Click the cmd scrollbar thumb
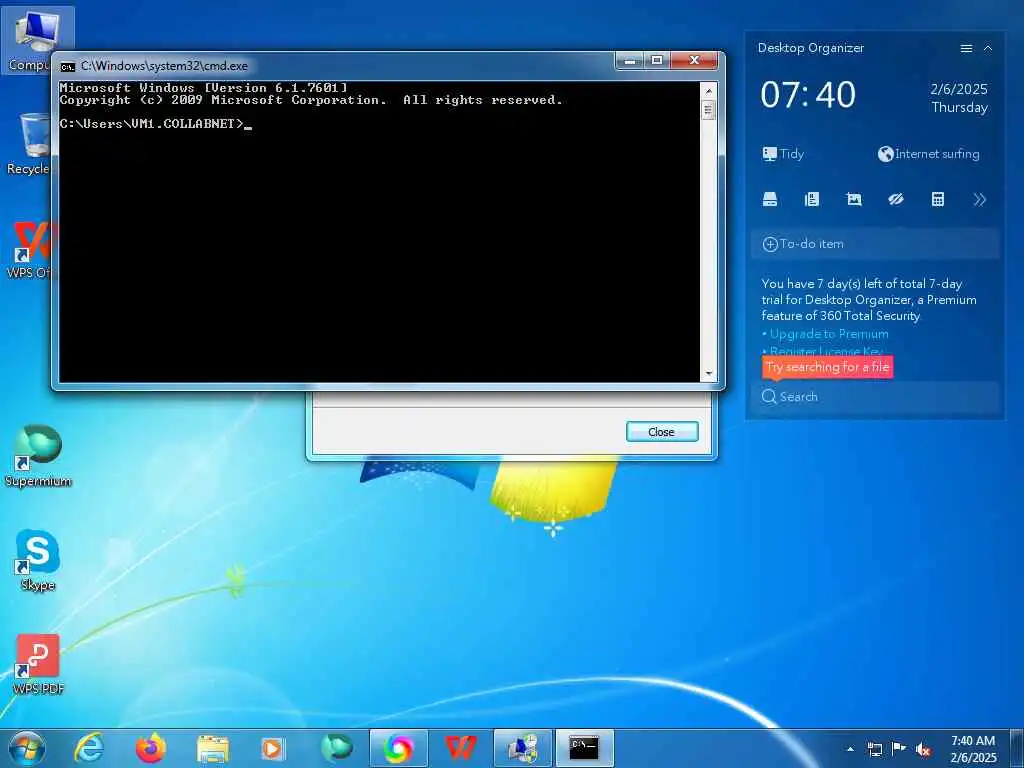Viewport: 1024px width, 768px height. click(x=709, y=110)
